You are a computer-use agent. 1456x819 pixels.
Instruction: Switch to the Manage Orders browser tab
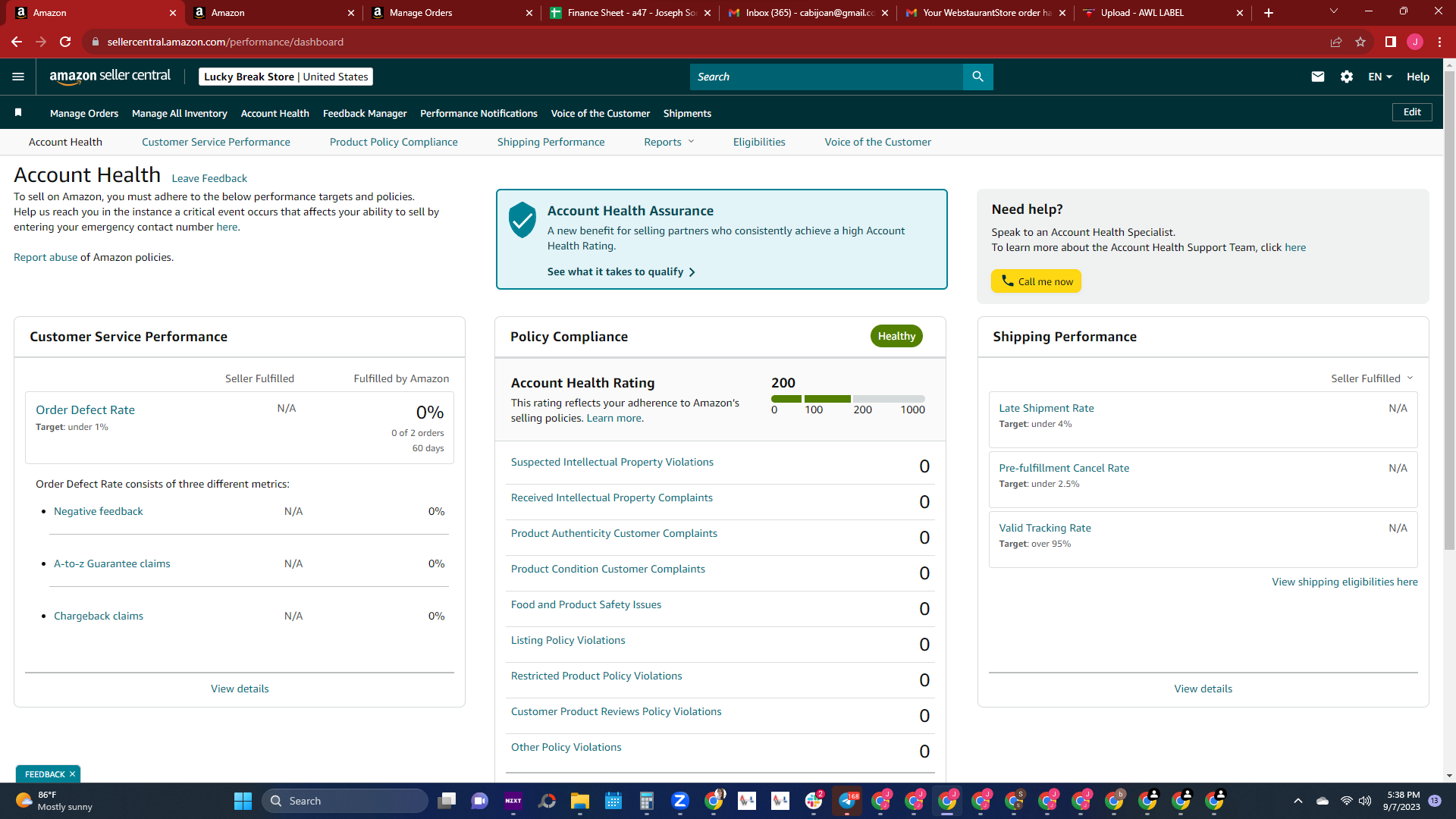click(x=450, y=13)
